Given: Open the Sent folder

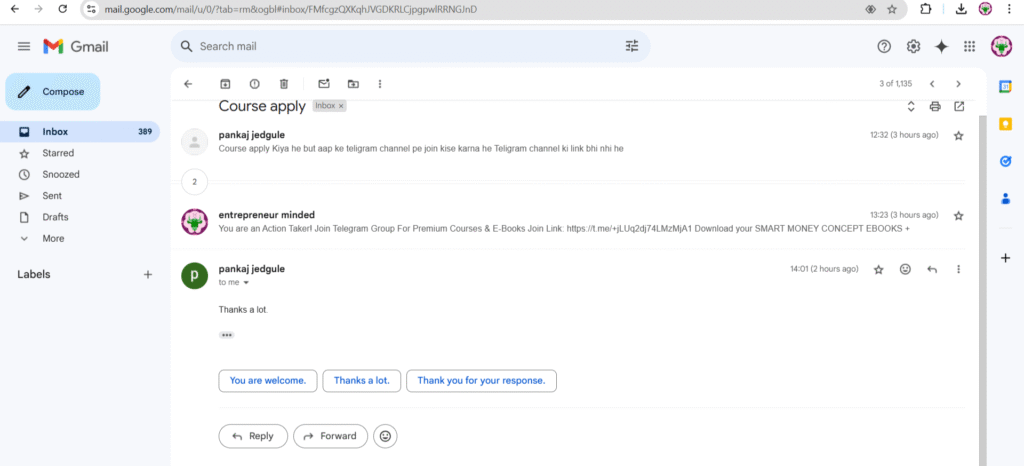Looking at the screenshot, I should (52, 196).
